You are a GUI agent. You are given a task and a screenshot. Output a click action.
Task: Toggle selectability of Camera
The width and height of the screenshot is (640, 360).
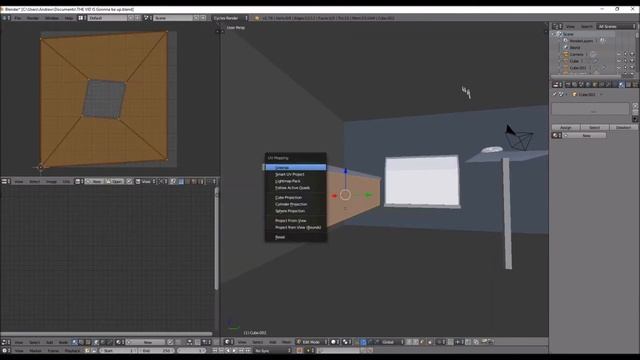tap(626, 54)
